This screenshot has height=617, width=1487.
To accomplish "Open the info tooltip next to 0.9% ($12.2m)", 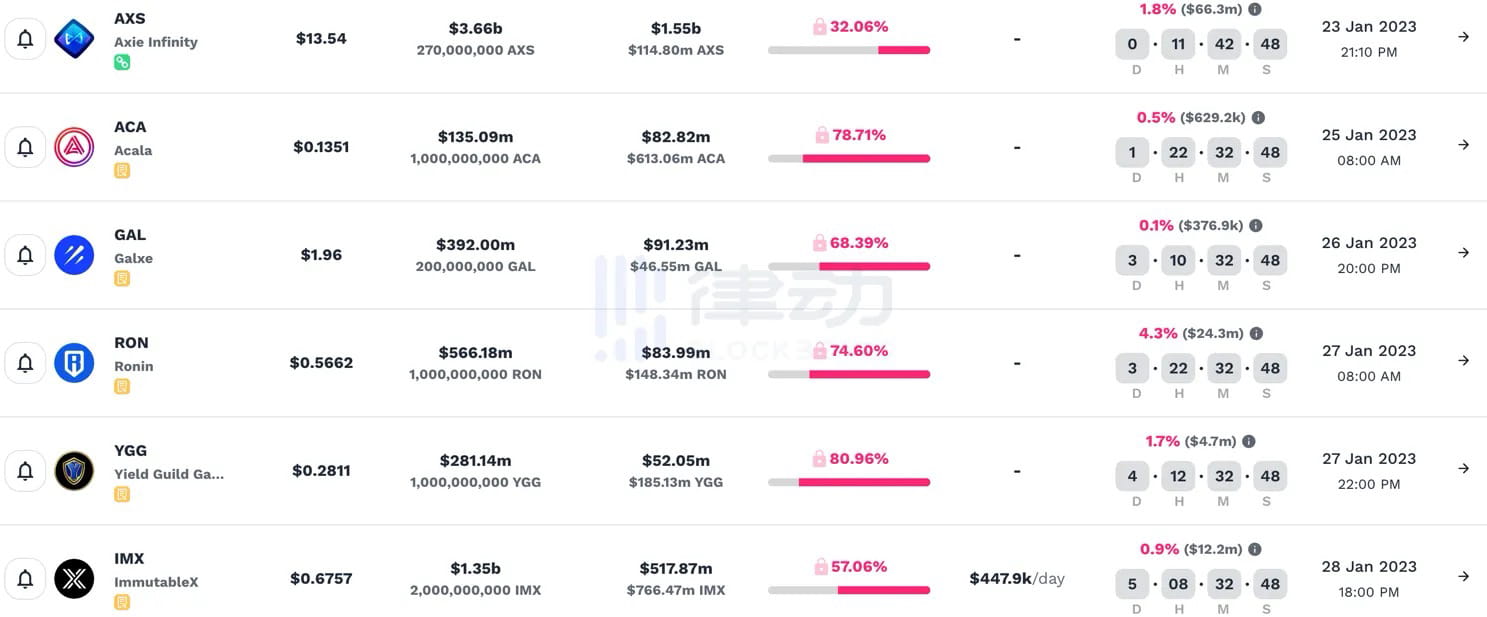I will (x=1256, y=548).
